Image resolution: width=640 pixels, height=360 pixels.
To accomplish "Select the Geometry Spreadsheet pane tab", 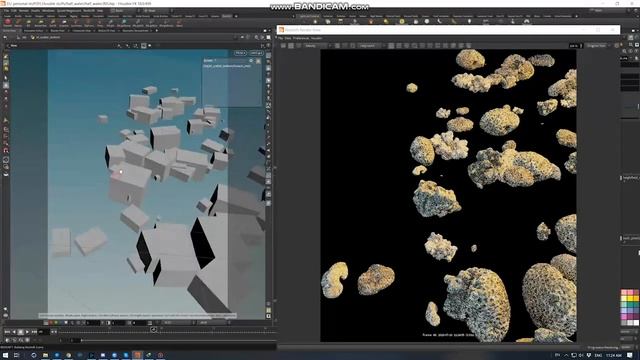I will click(136, 31).
